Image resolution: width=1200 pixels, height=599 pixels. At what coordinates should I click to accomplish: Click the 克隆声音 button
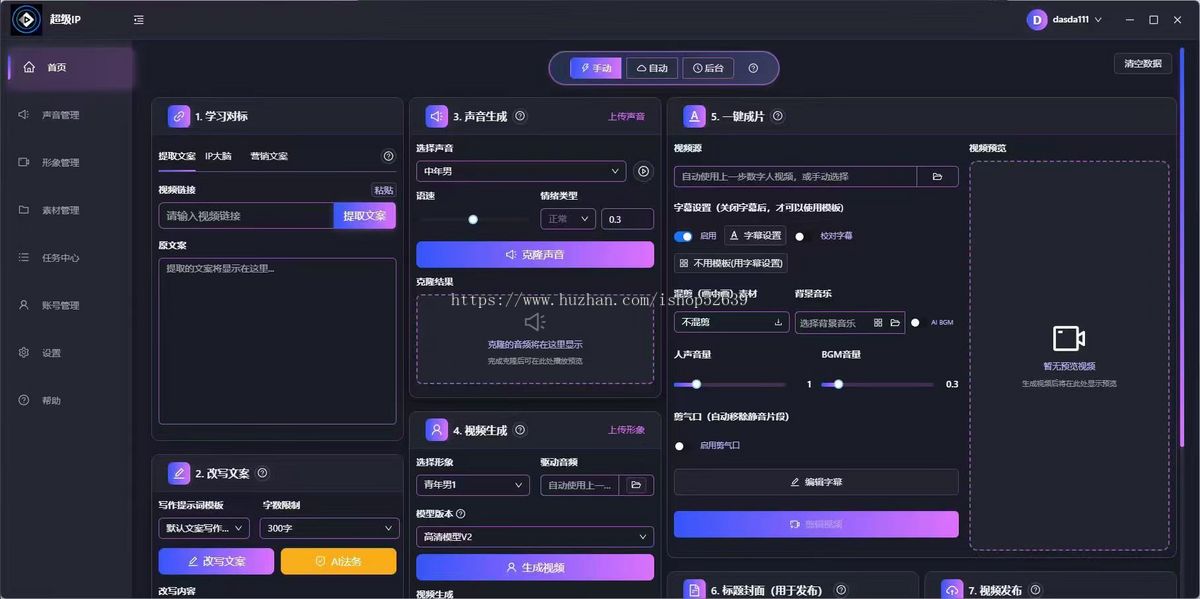(x=535, y=254)
